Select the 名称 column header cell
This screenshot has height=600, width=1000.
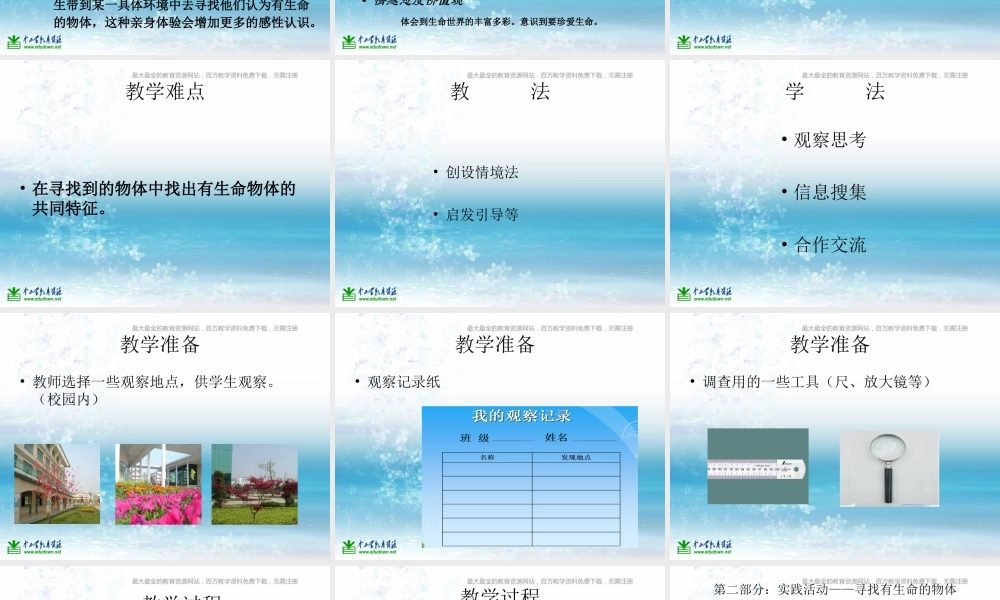point(486,456)
